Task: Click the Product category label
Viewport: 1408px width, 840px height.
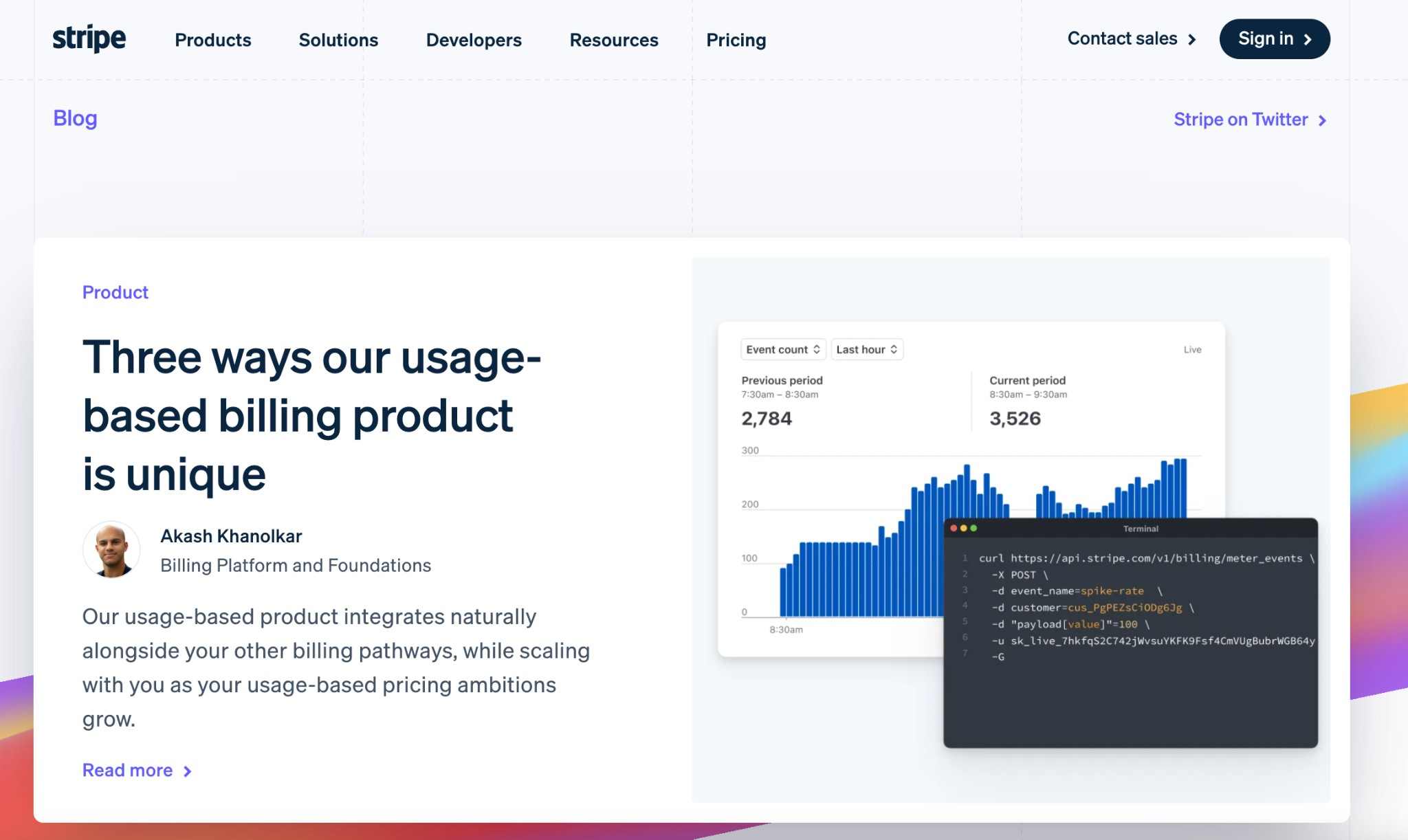Action: point(115,292)
